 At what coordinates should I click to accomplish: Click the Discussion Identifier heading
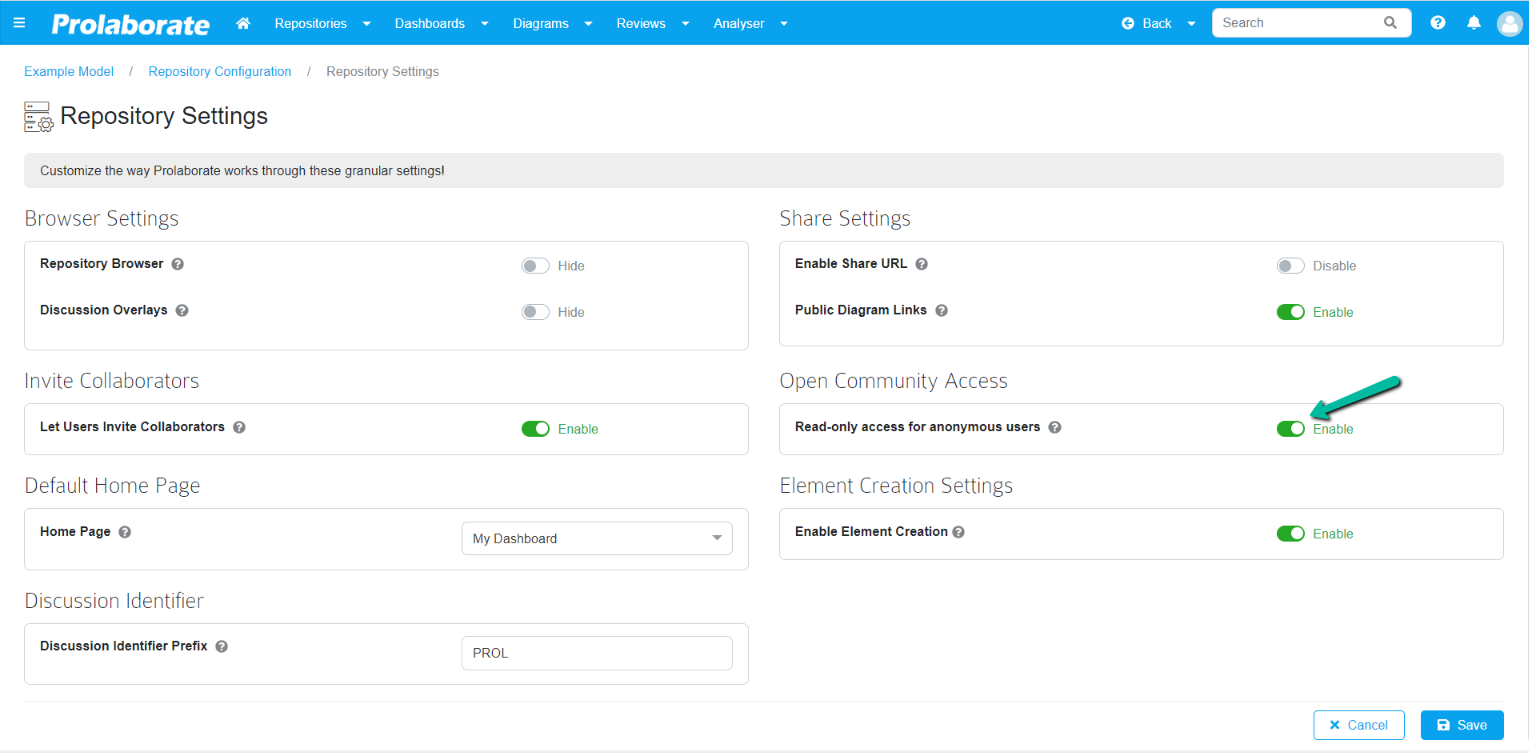114,601
